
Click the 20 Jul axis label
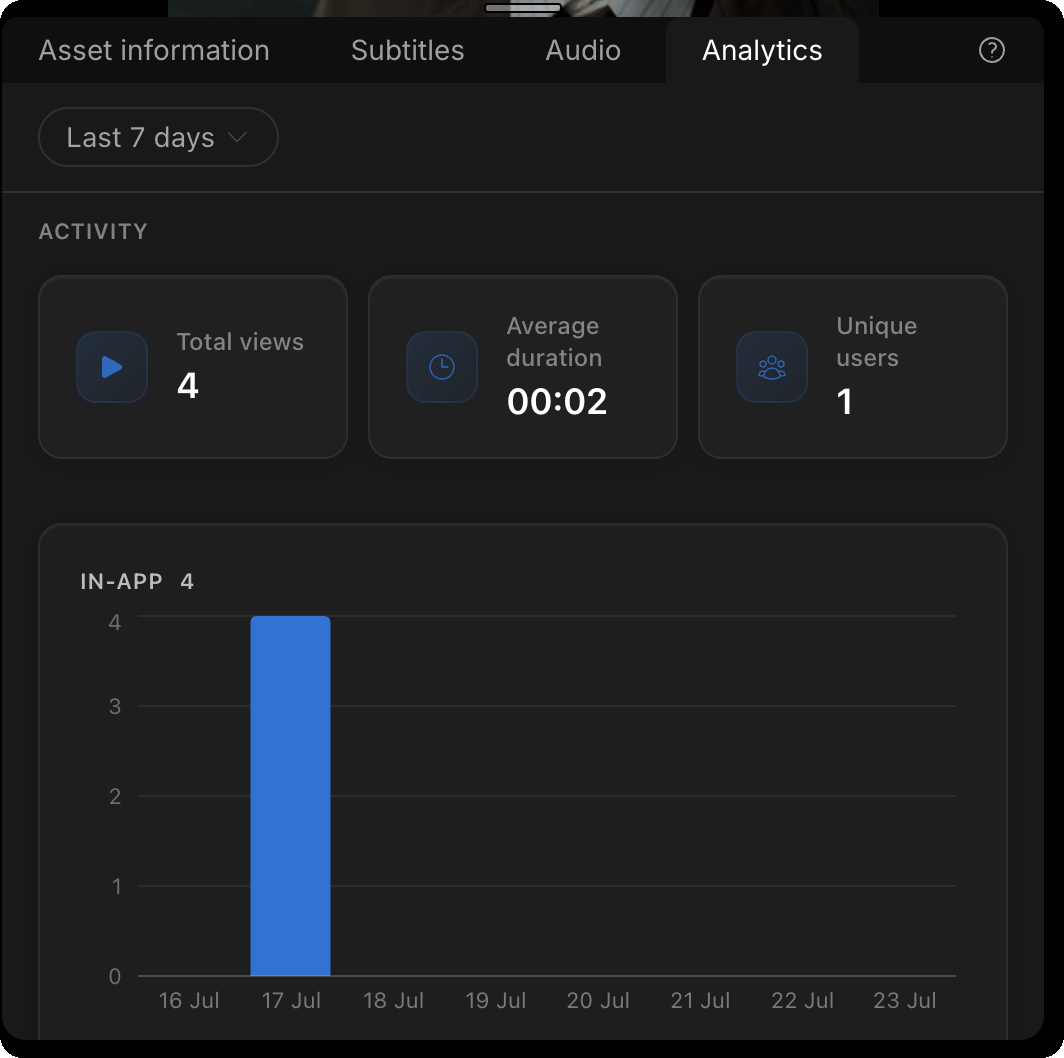(x=598, y=1000)
